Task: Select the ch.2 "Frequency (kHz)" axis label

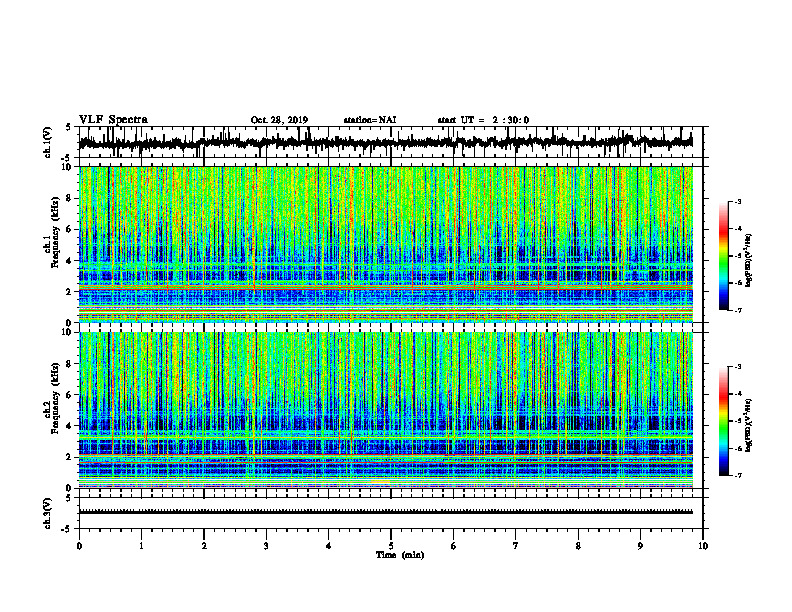Action: [55, 398]
